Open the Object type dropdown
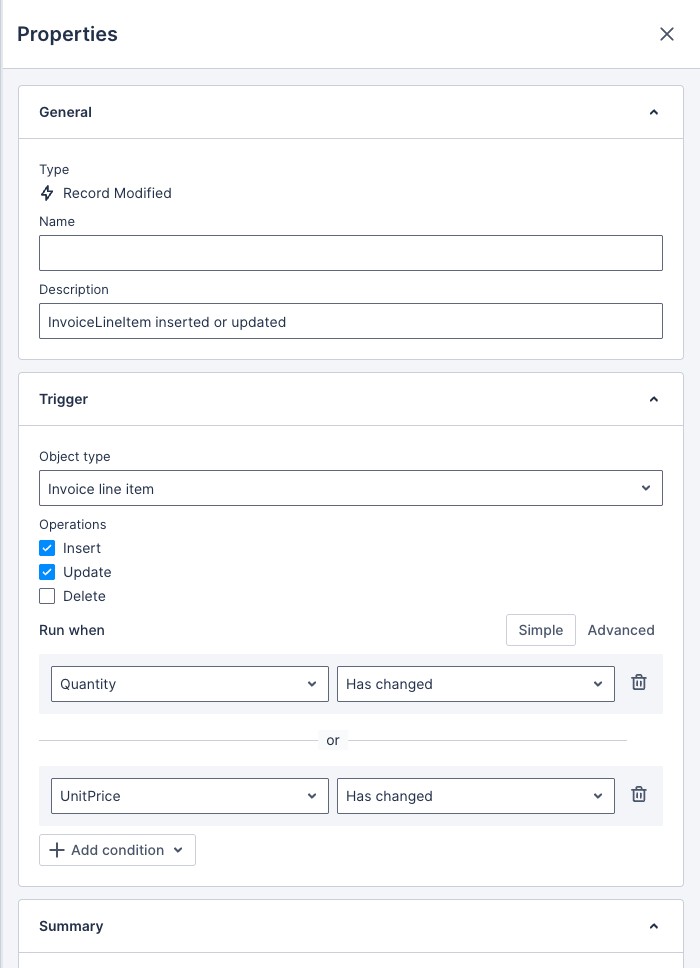 click(351, 488)
